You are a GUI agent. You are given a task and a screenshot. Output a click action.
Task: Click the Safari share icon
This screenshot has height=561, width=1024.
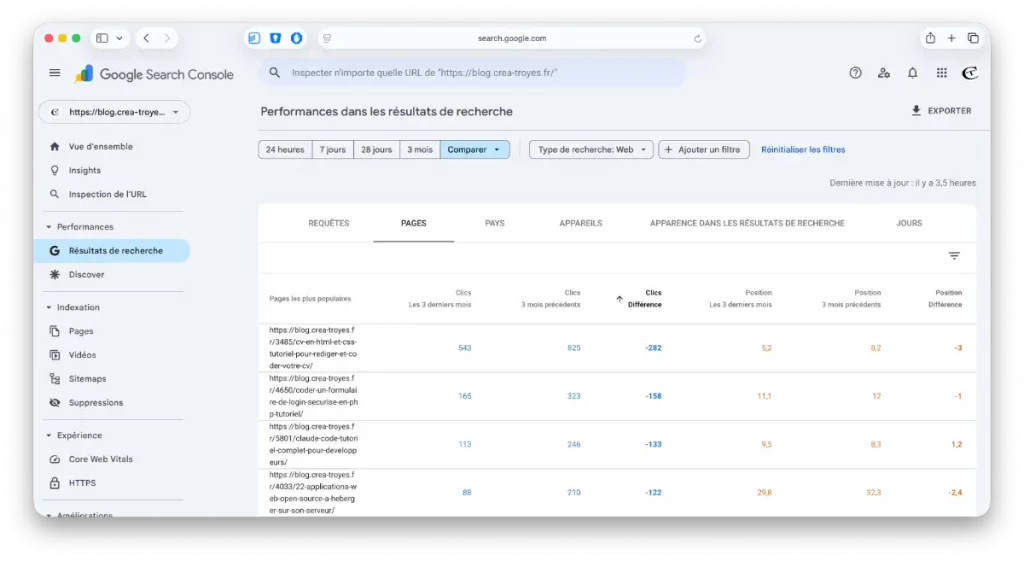pos(930,38)
